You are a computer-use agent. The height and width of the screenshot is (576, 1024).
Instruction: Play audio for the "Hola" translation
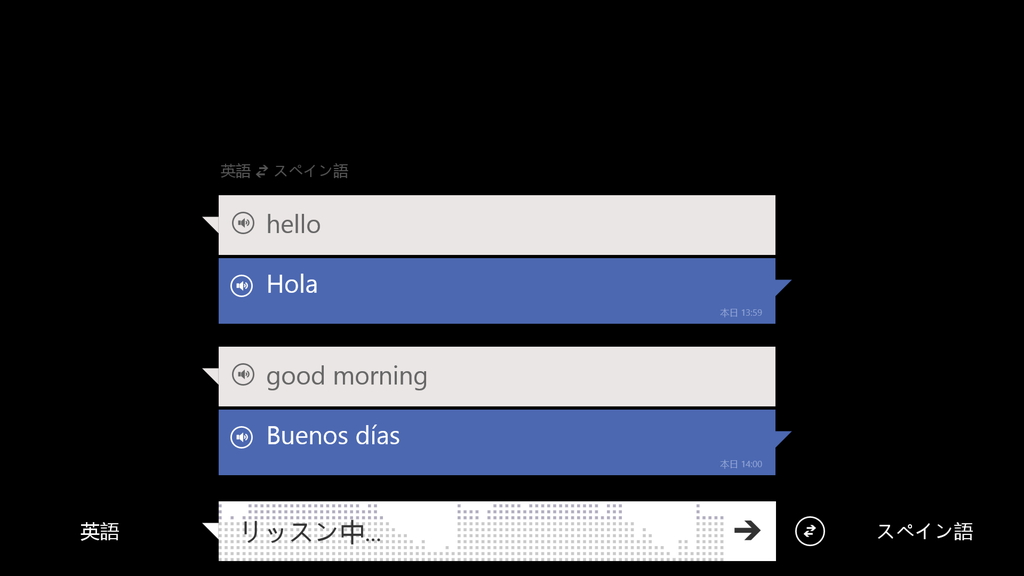241,283
